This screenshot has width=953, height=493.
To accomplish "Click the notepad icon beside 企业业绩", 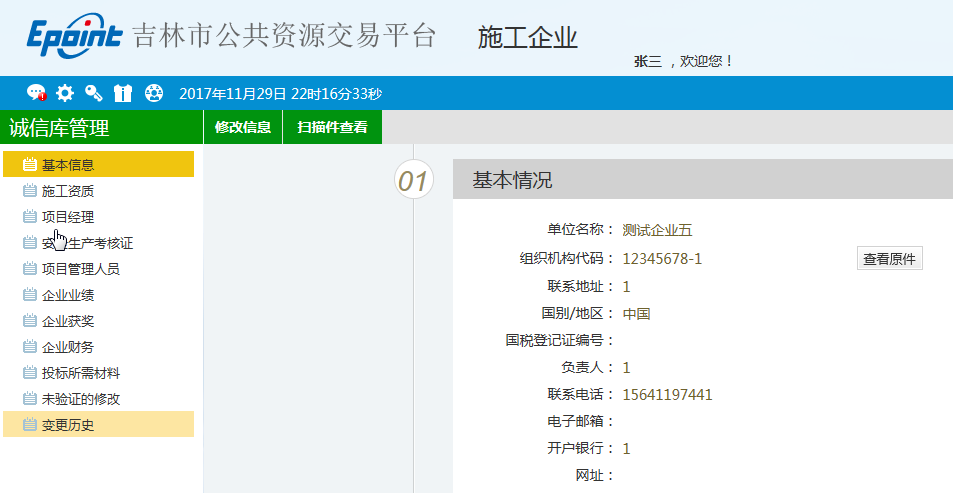I will pos(30,295).
